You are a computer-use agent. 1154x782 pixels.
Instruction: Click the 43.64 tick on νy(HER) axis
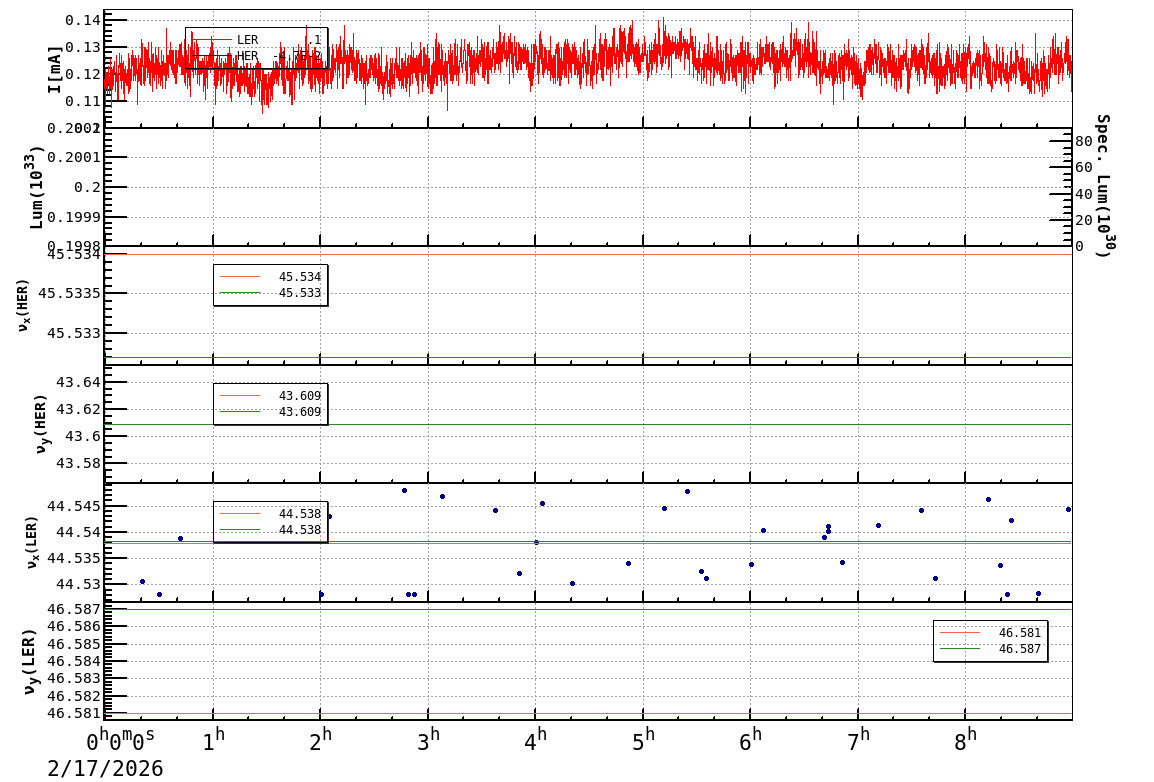coord(77,382)
